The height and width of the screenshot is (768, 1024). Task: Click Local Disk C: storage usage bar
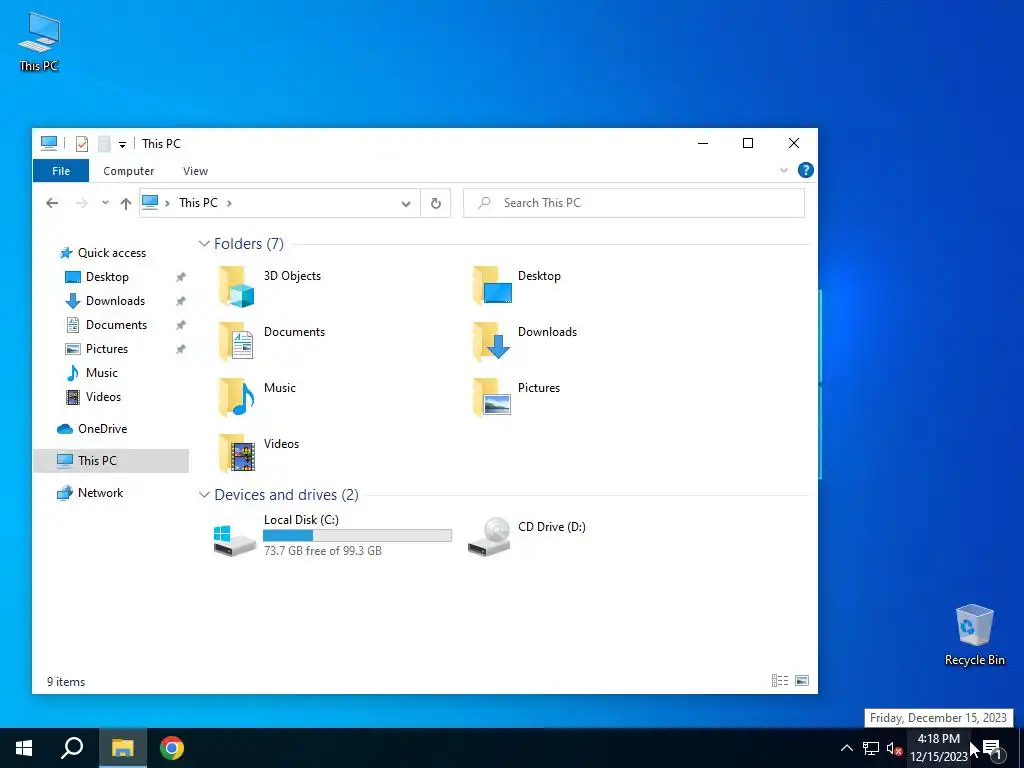[357, 536]
